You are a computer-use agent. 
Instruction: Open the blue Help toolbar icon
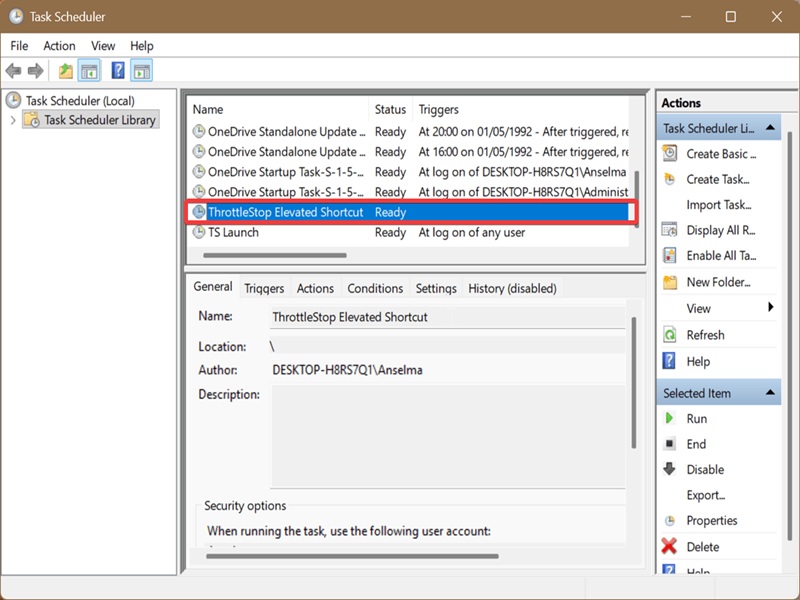118,70
